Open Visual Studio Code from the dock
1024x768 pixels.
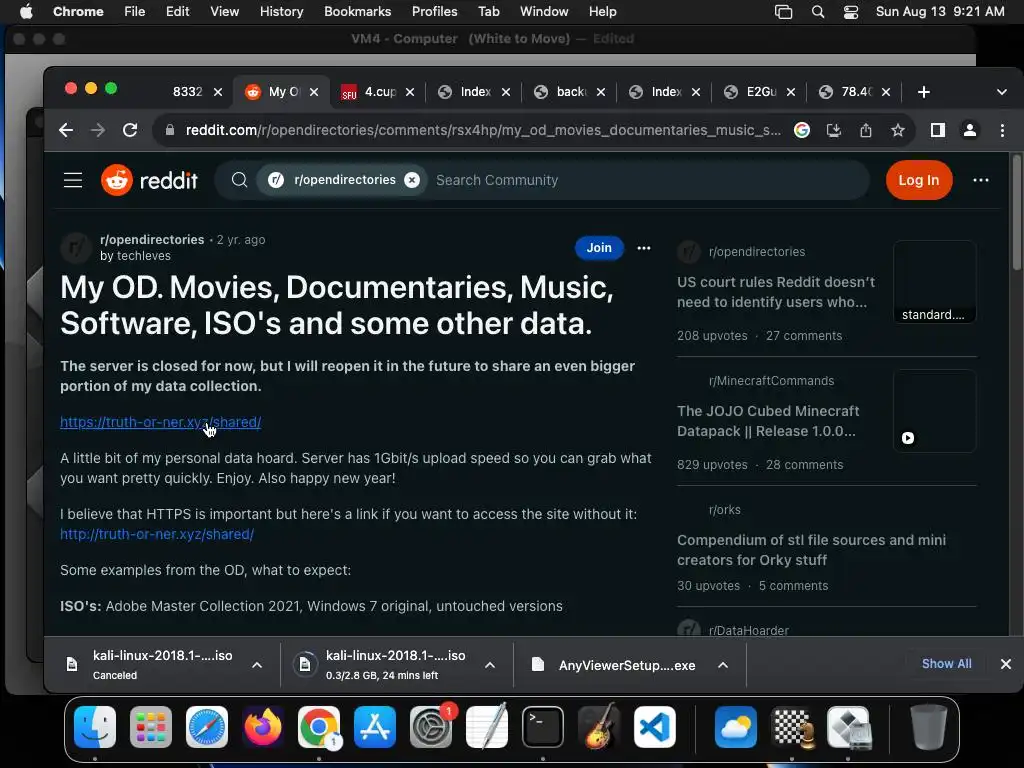pos(655,727)
